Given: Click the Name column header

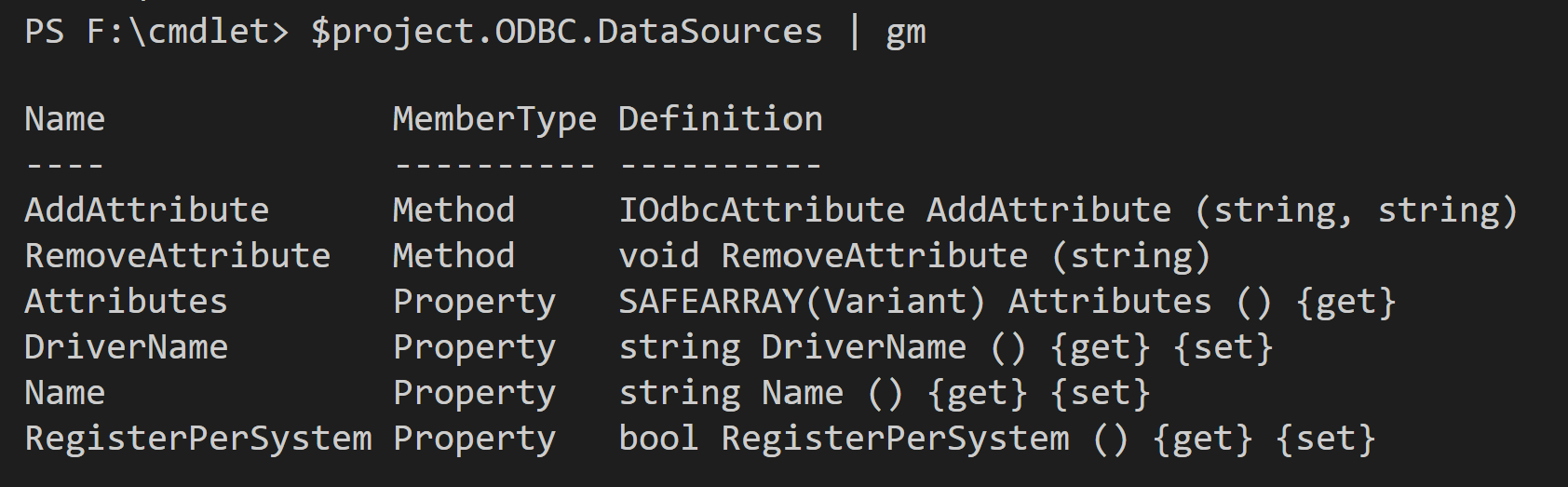Looking at the screenshot, I should pyautogui.click(x=64, y=119).
